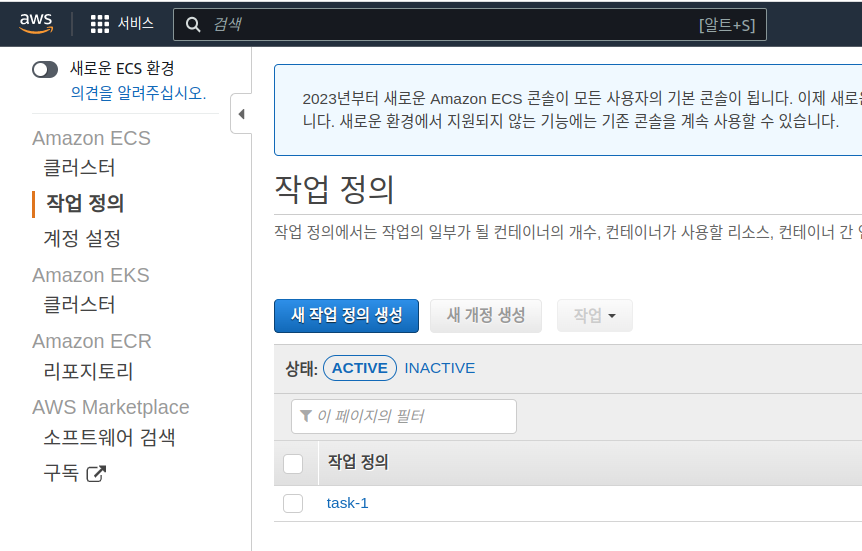Open the AWS logo home link
862x551 pixels.
36,24
